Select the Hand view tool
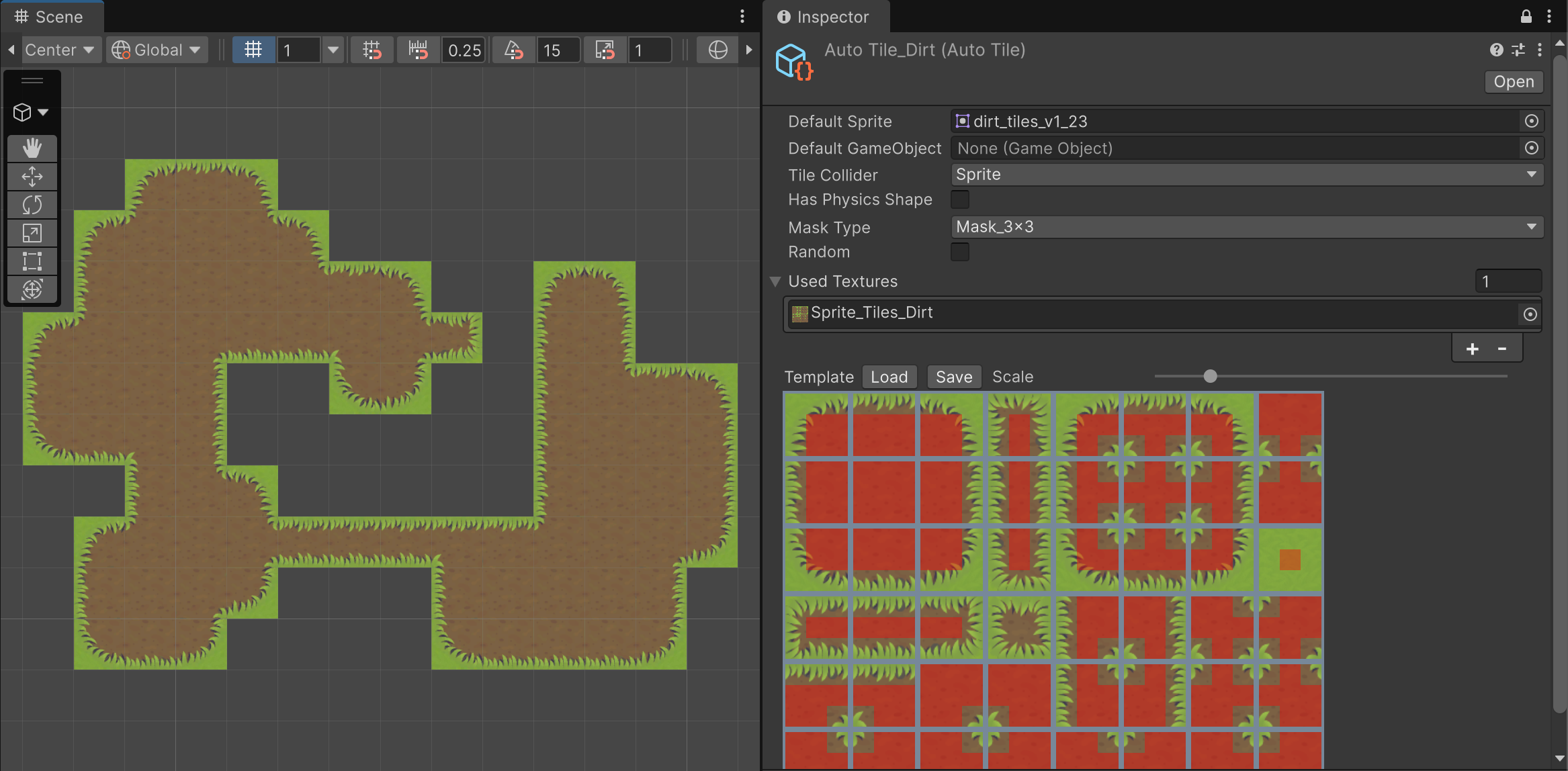This screenshot has height=771, width=1568. [x=32, y=148]
